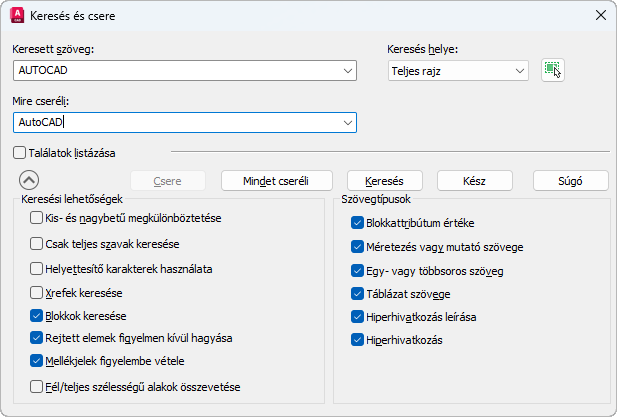Check Csak teljes szavak keresése
The width and height of the screenshot is (617, 417).
(x=37, y=243)
